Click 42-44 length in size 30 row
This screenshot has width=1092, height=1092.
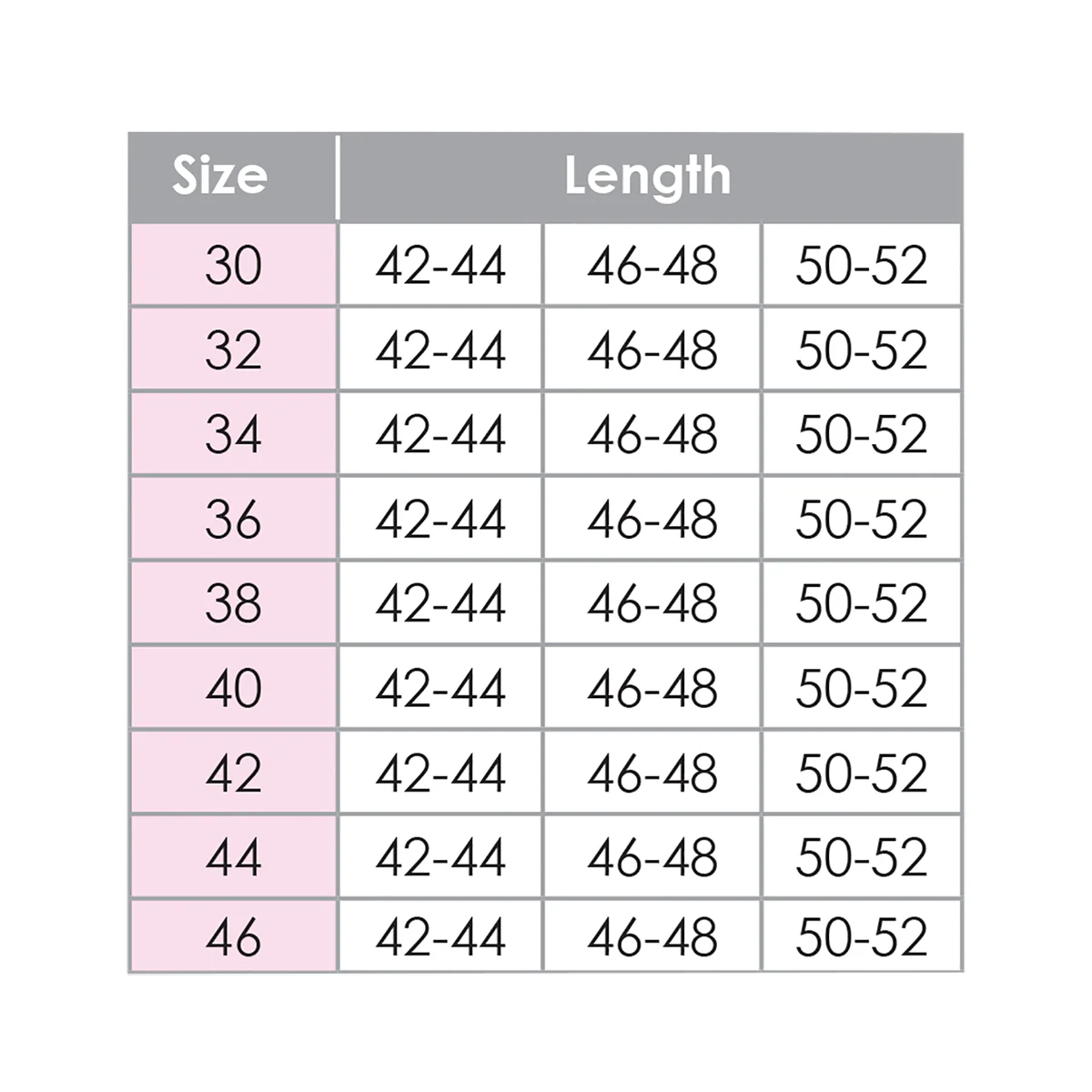click(x=440, y=265)
